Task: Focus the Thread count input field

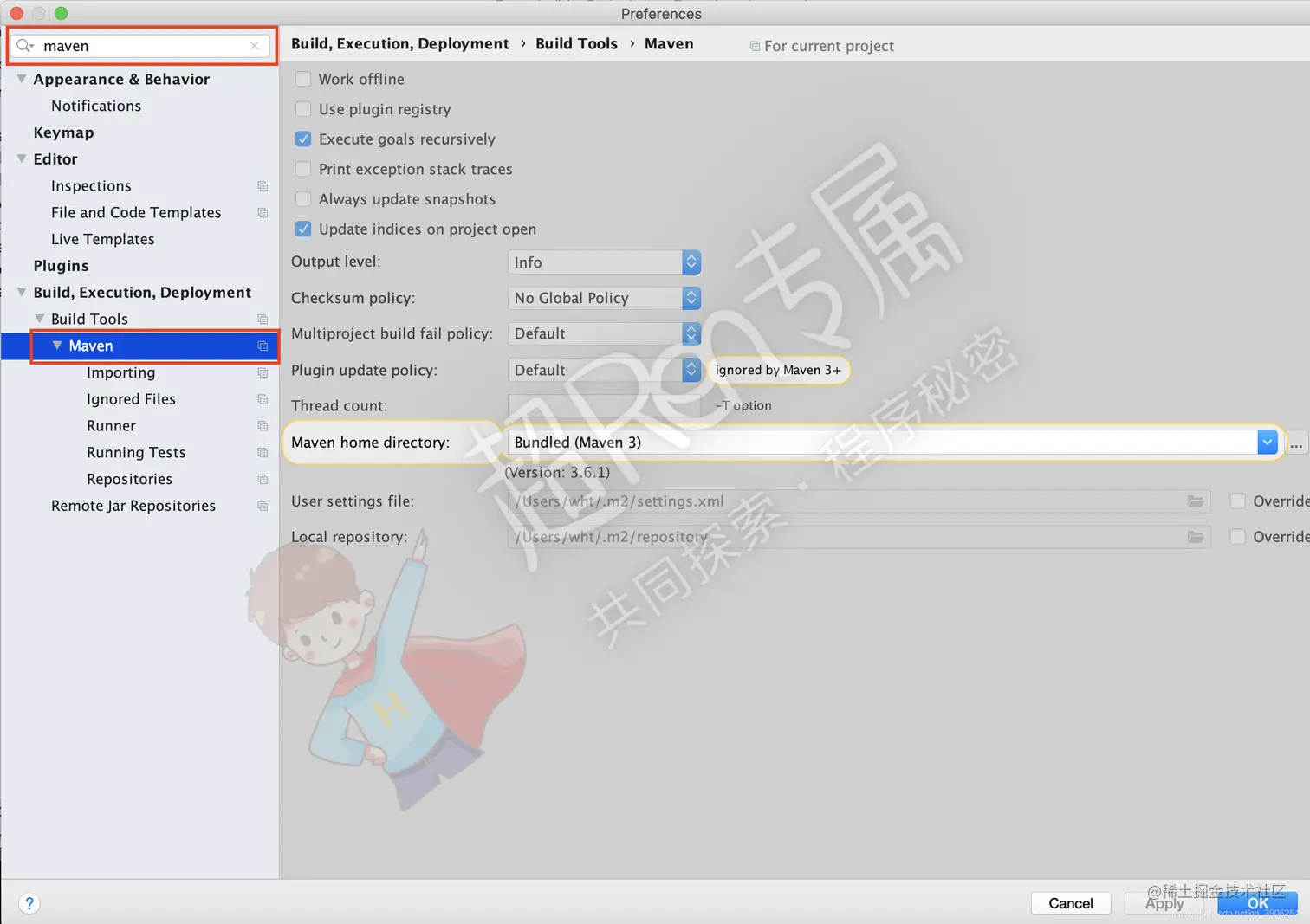Action: 604,405
